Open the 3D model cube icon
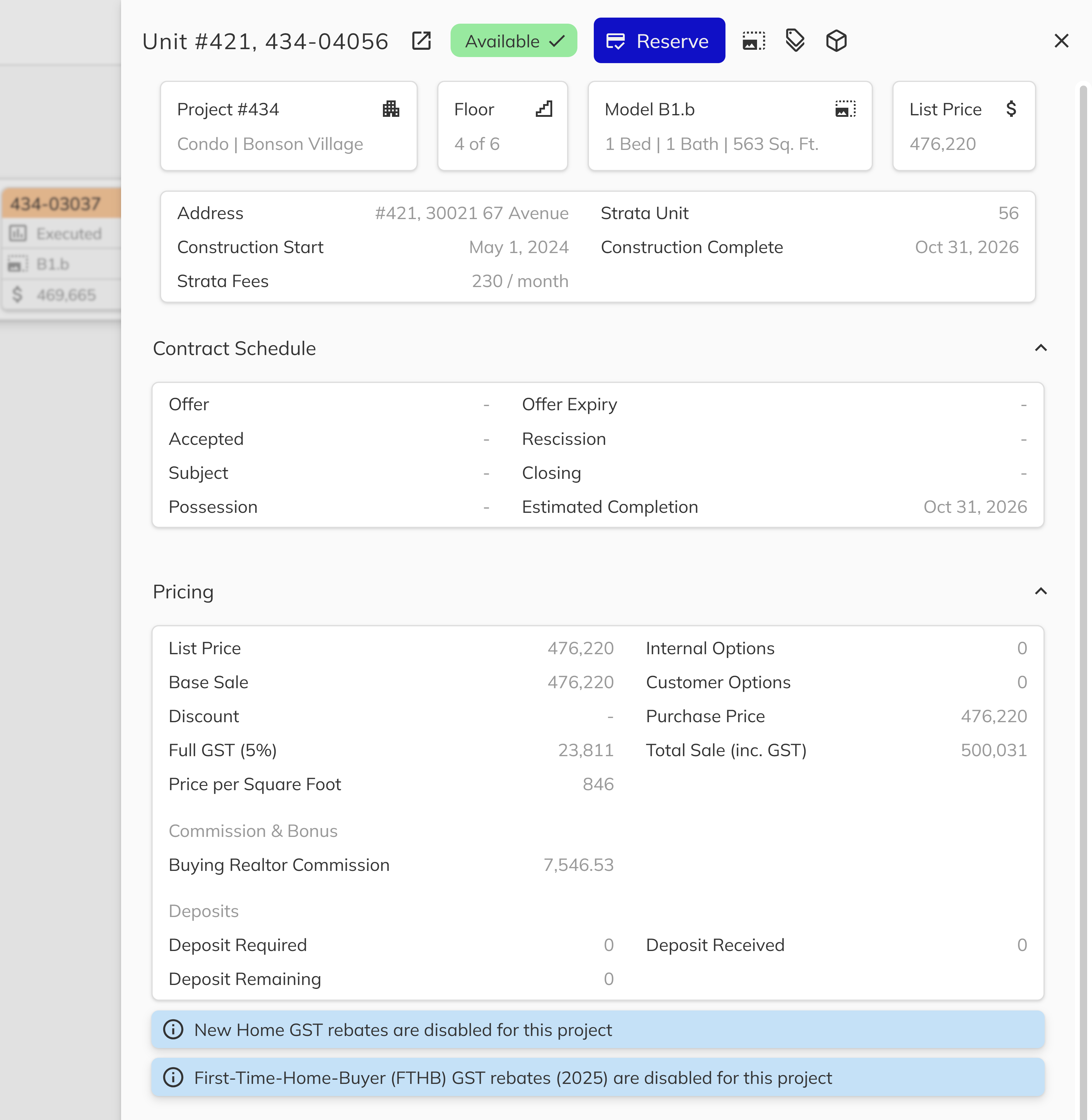This screenshot has width=1092, height=1120. [x=836, y=41]
